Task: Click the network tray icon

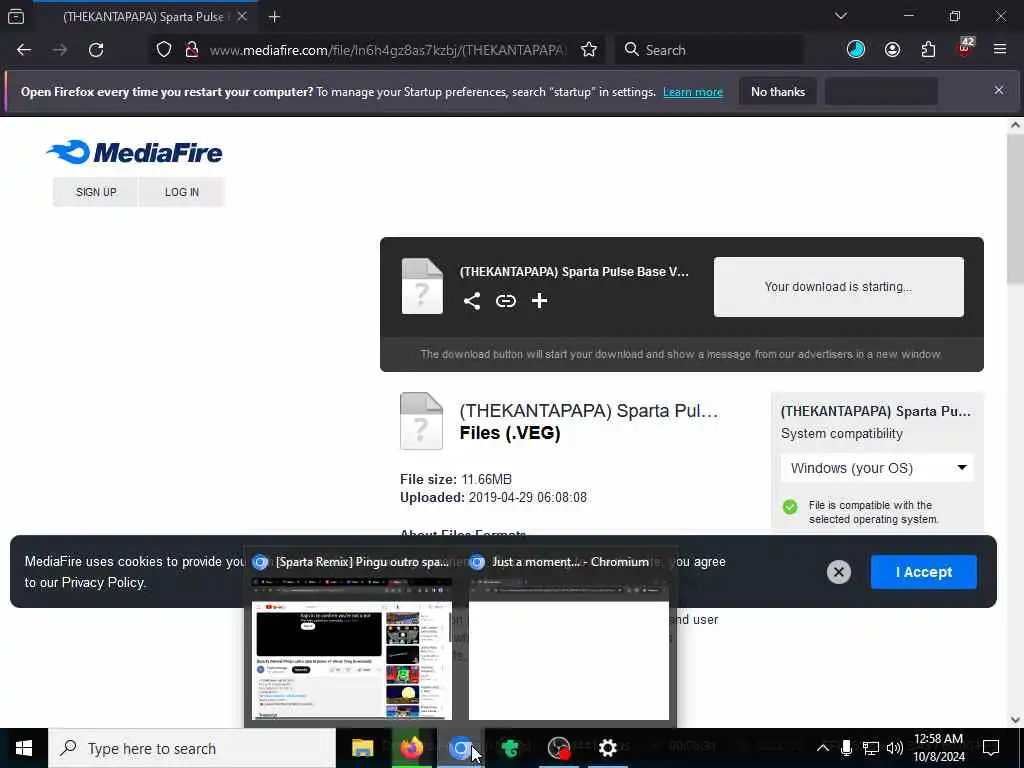Action: pos(871,748)
